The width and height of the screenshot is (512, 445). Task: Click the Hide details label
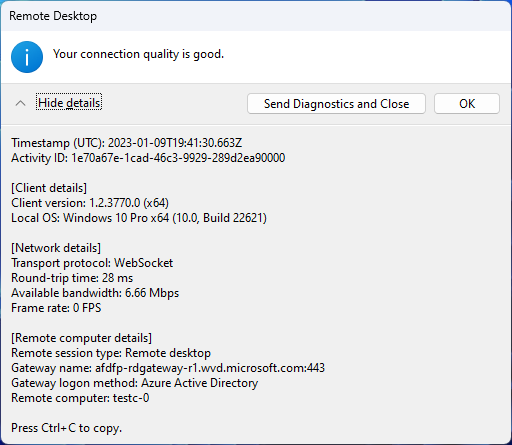(x=69, y=103)
